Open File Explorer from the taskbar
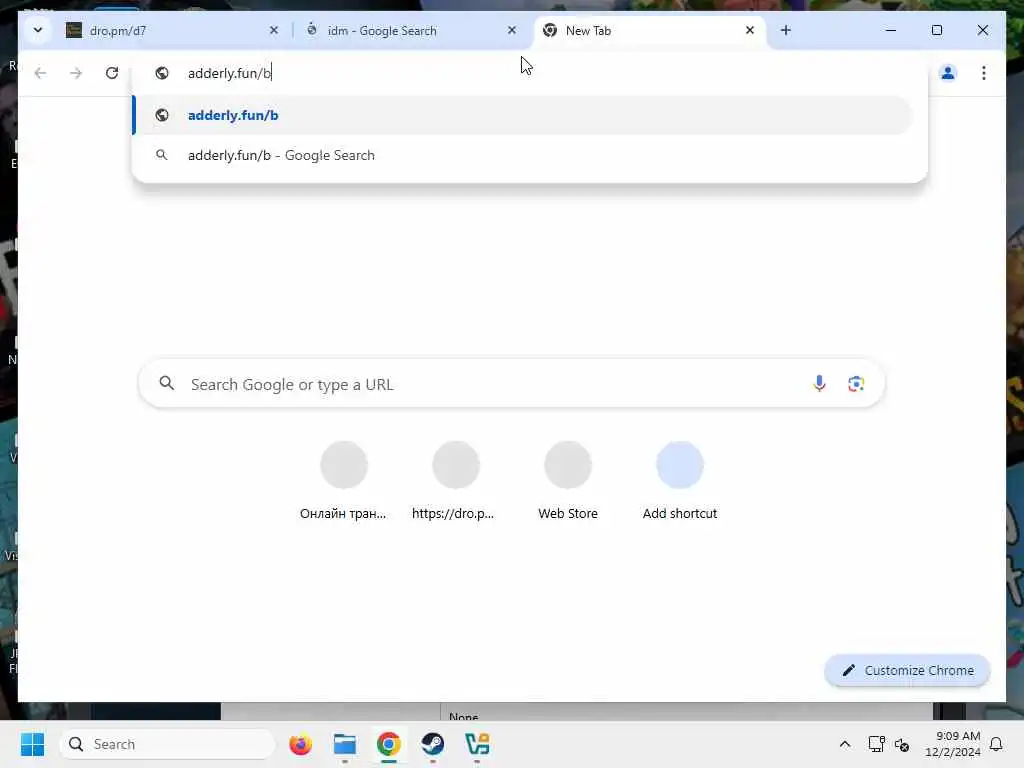Image resolution: width=1024 pixels, height=768 pixels. point(345,744)
